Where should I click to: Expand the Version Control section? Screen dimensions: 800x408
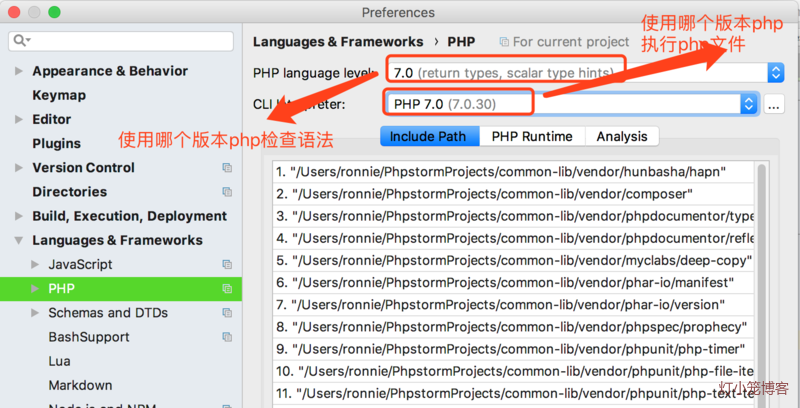point(19,168)
